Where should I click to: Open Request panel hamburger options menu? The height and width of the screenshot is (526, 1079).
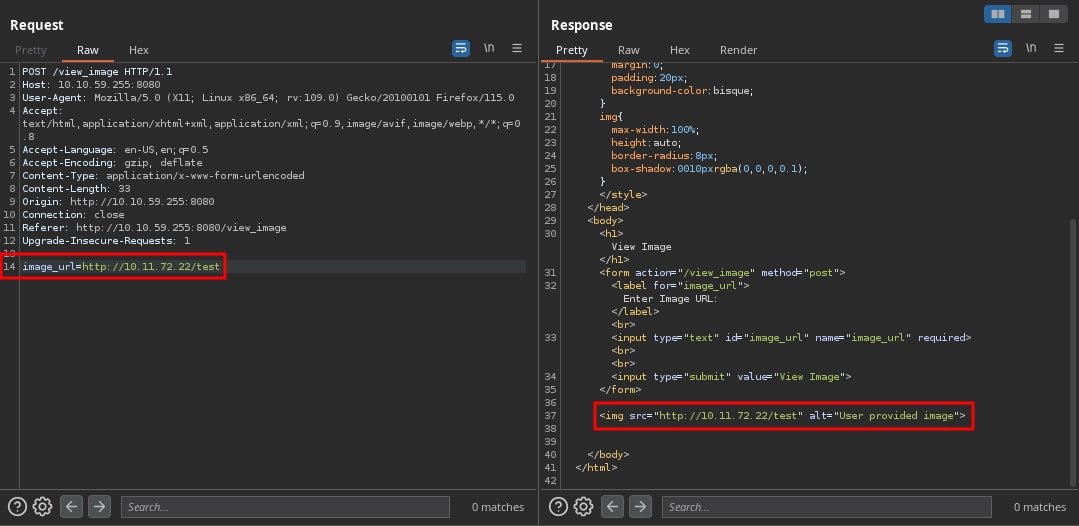point(517,48)
